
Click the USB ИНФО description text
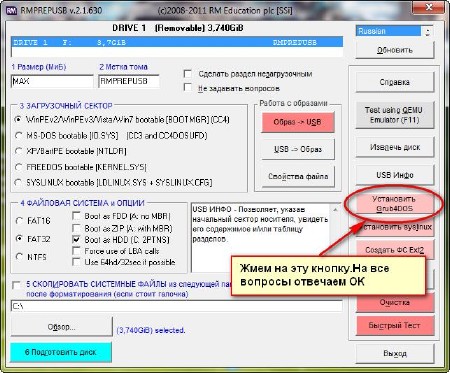pyautogui.click(x=260, y=224)
